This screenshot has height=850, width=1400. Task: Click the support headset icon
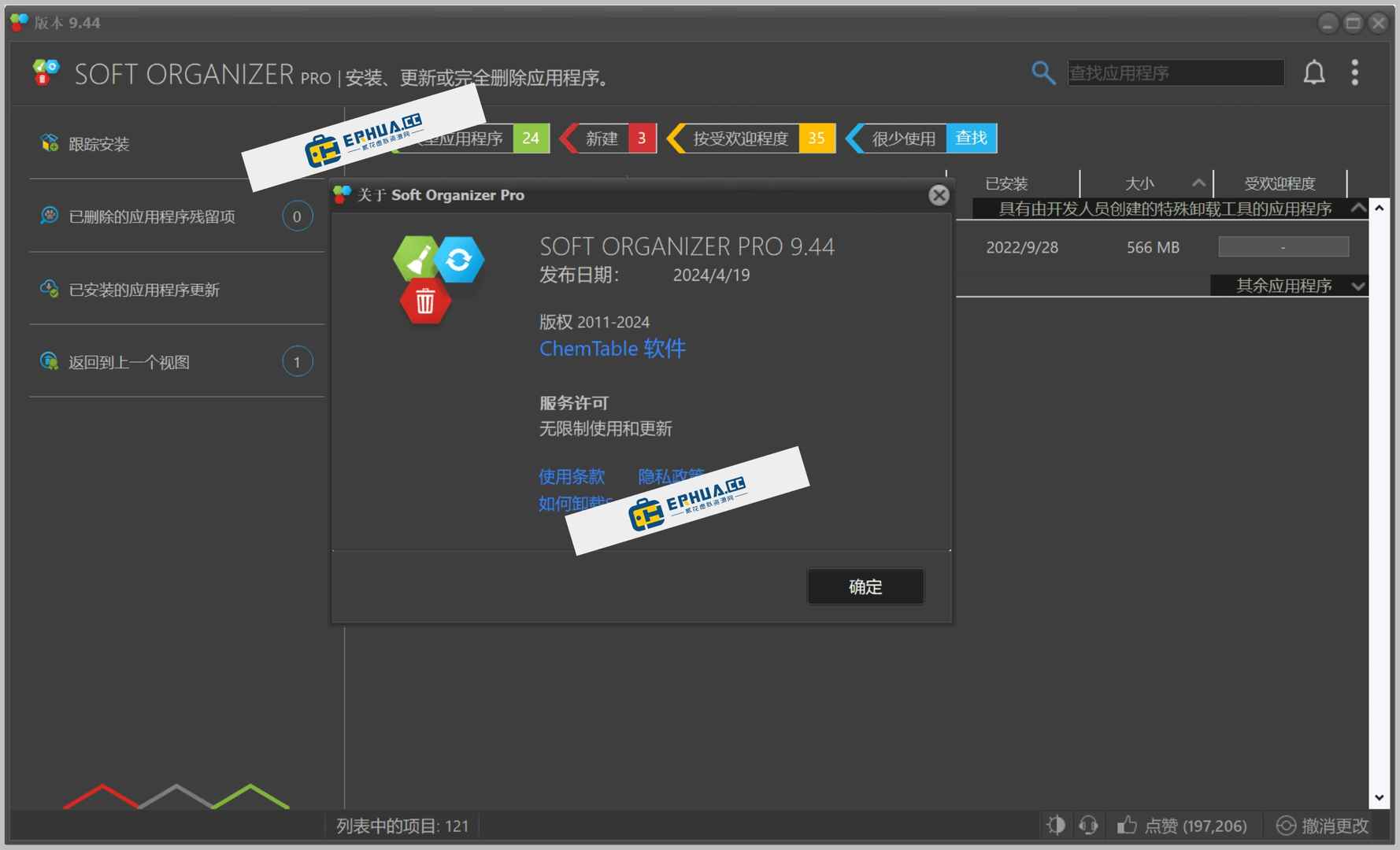tap(1088, 825)
